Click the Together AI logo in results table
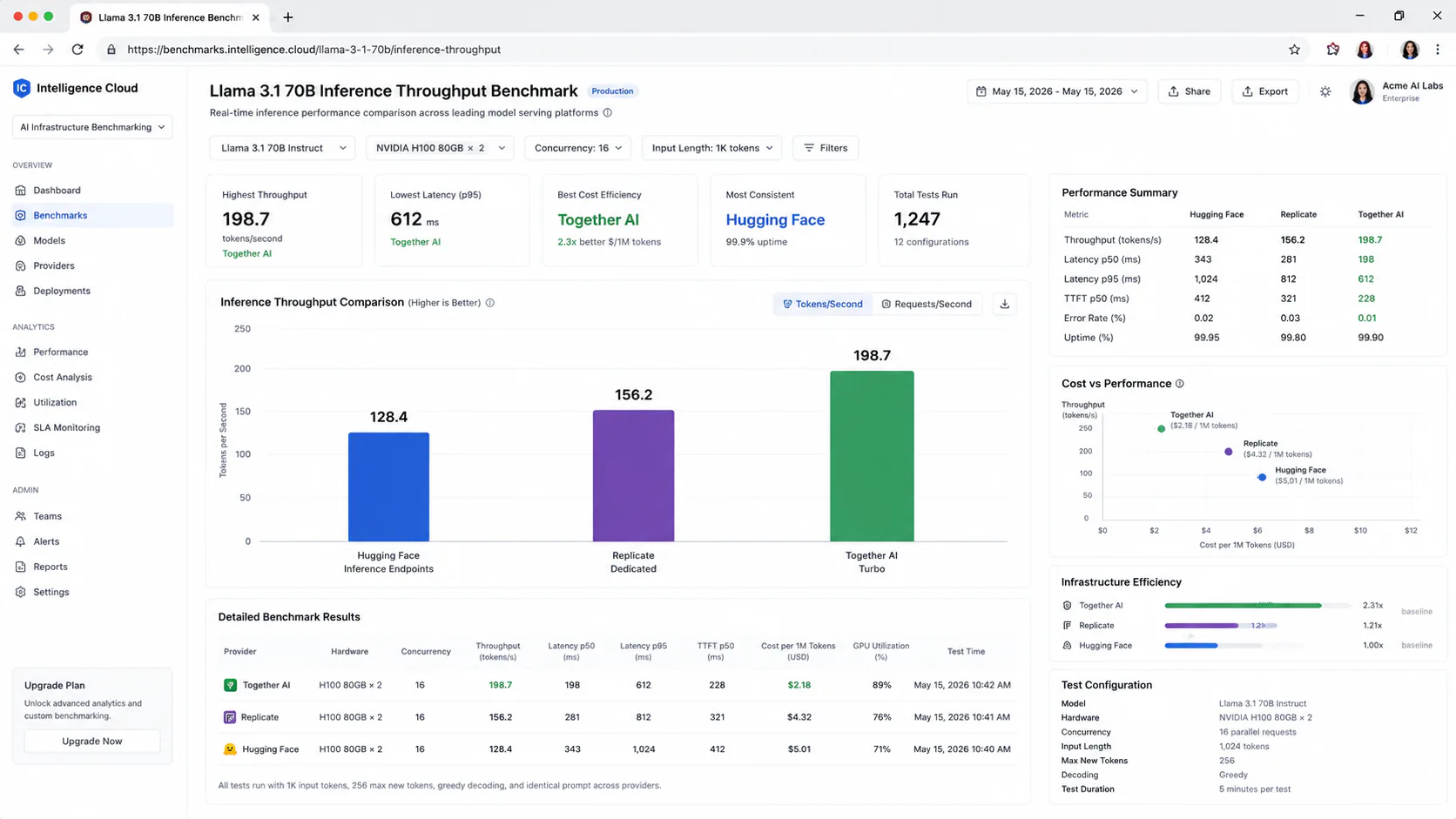1456x819 pixels. tap(230, 685)
